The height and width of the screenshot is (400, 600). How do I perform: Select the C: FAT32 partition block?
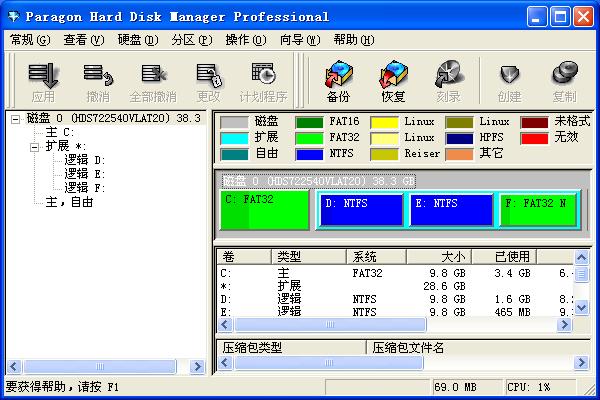[x=265, y=210]
